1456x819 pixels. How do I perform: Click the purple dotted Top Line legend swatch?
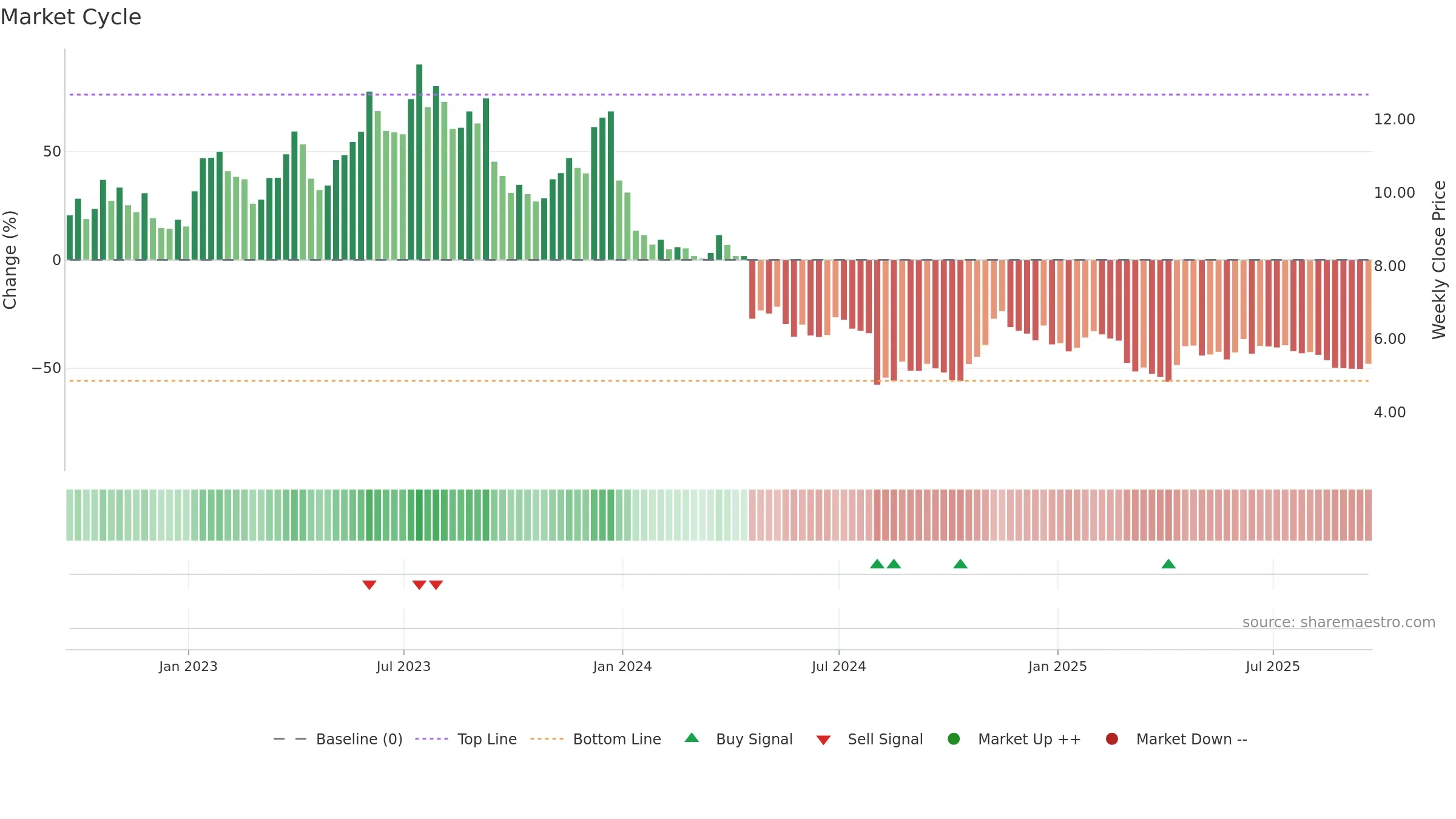pyautogui.click(x=431, y=739)
